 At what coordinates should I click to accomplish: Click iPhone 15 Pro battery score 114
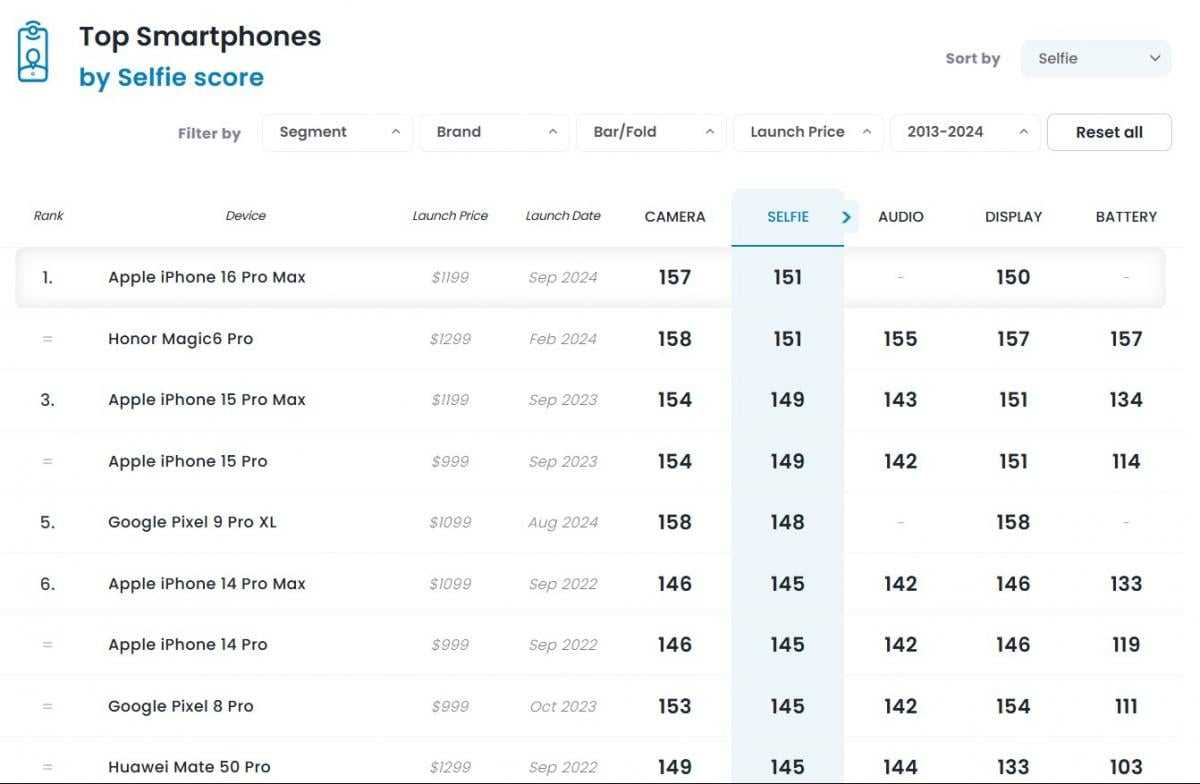coord(1126,461)
